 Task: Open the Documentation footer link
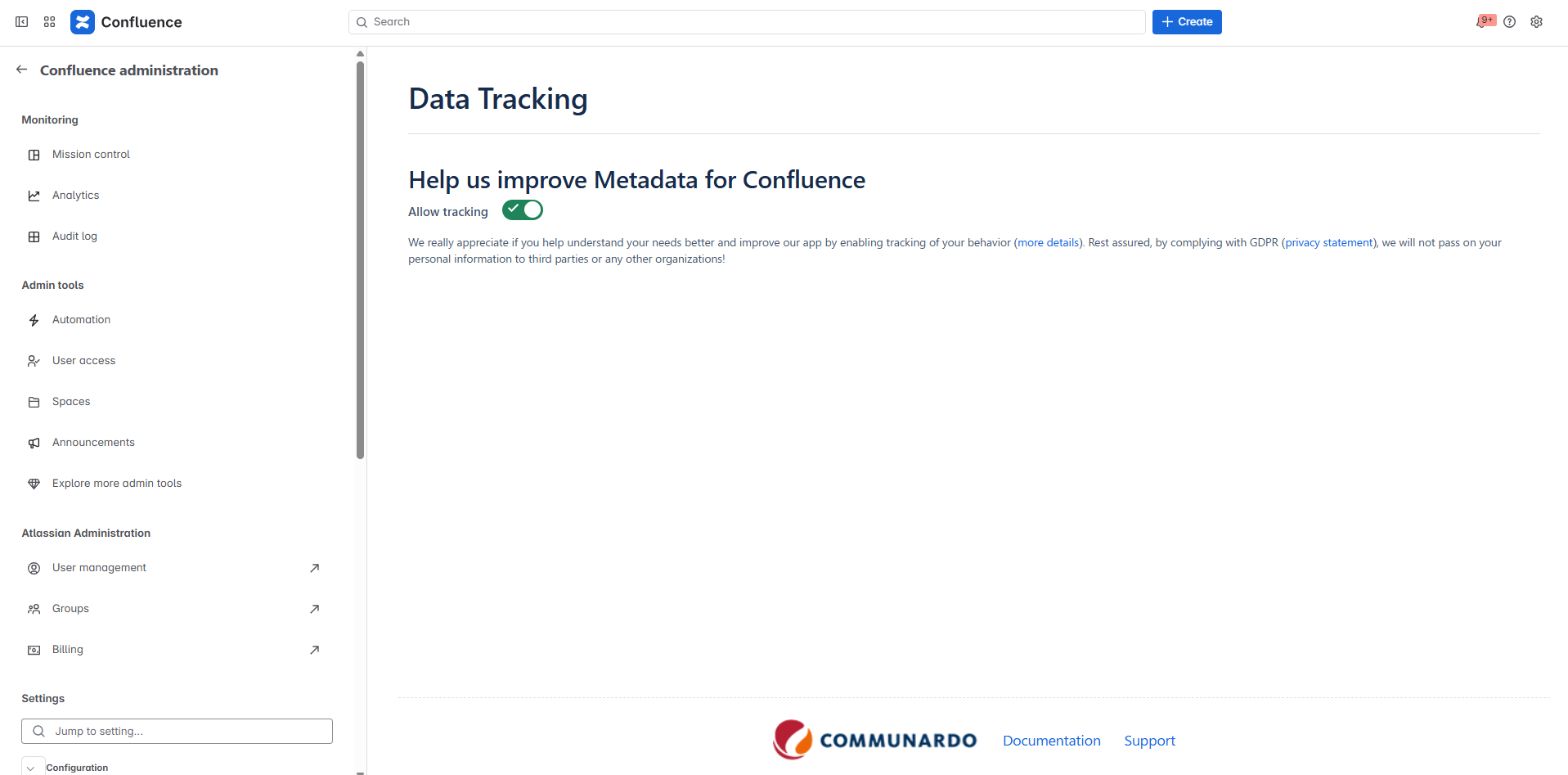(x=1051, y=741)
